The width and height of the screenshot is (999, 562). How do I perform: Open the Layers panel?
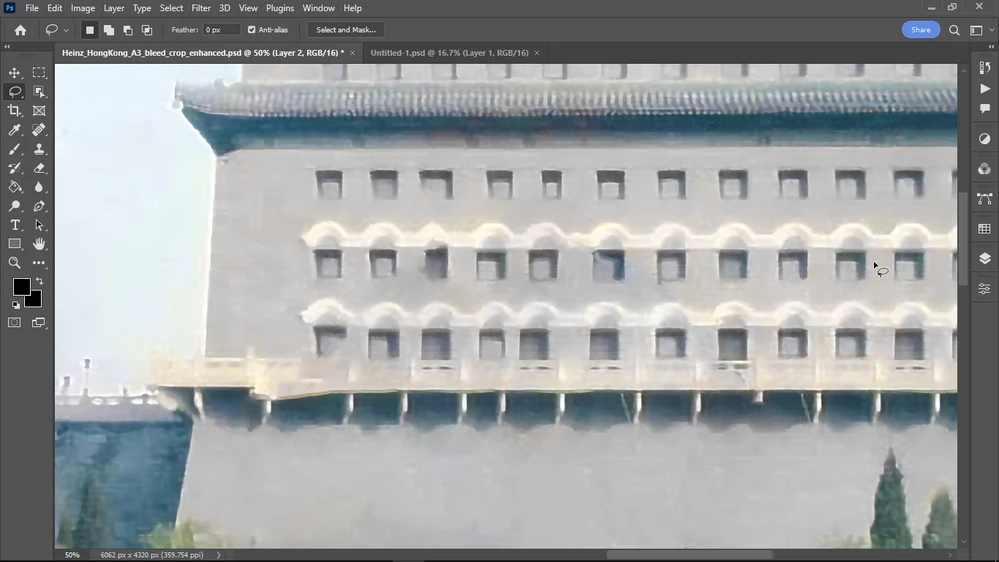(x=984, y=259)
